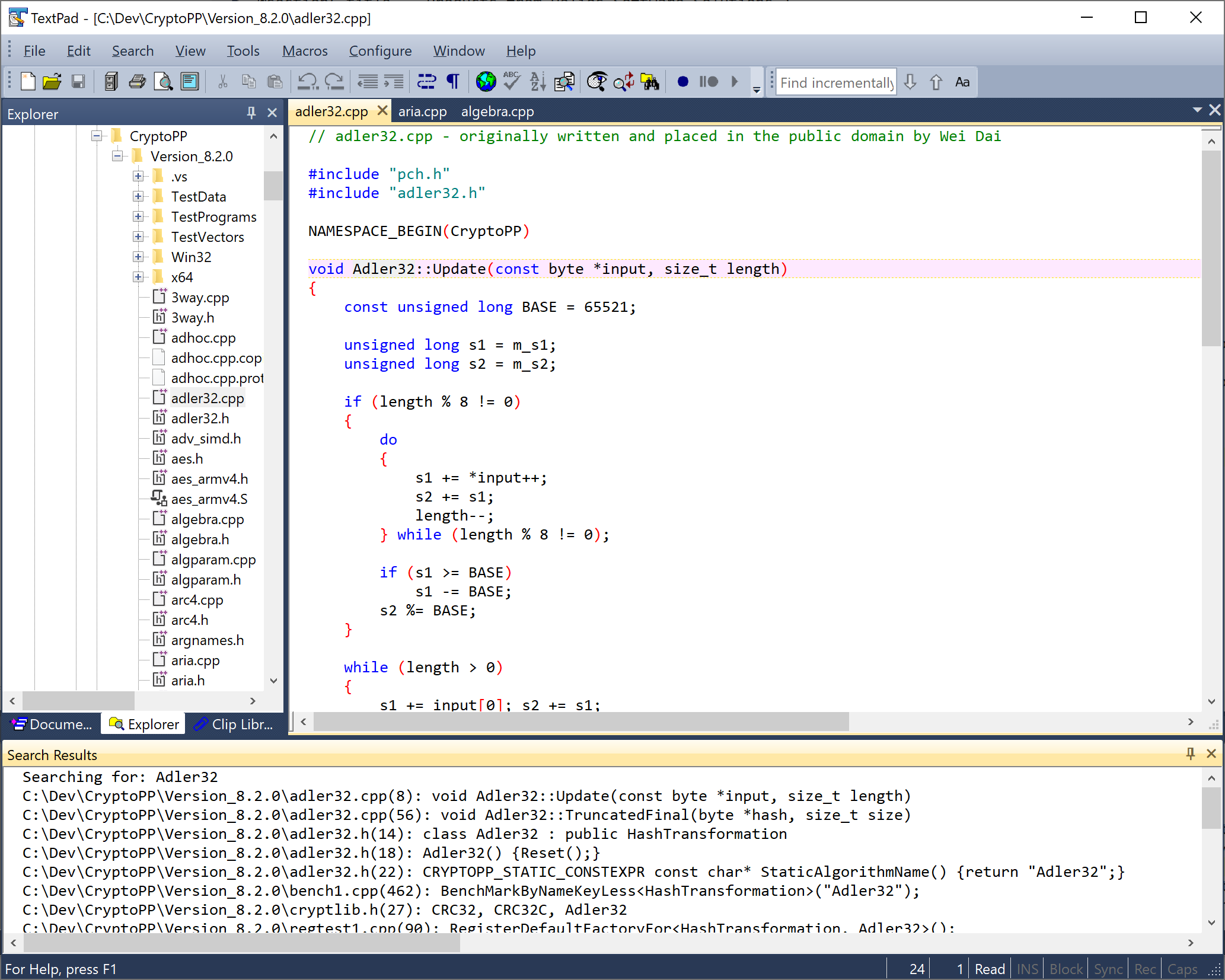
Task: Click the Find incrementally input field
Action: pos(836,82)
